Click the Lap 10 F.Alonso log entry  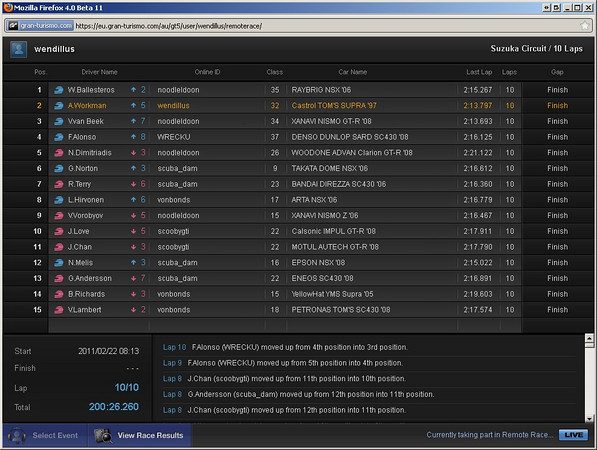pyautogui.click(x=286, y=347)
